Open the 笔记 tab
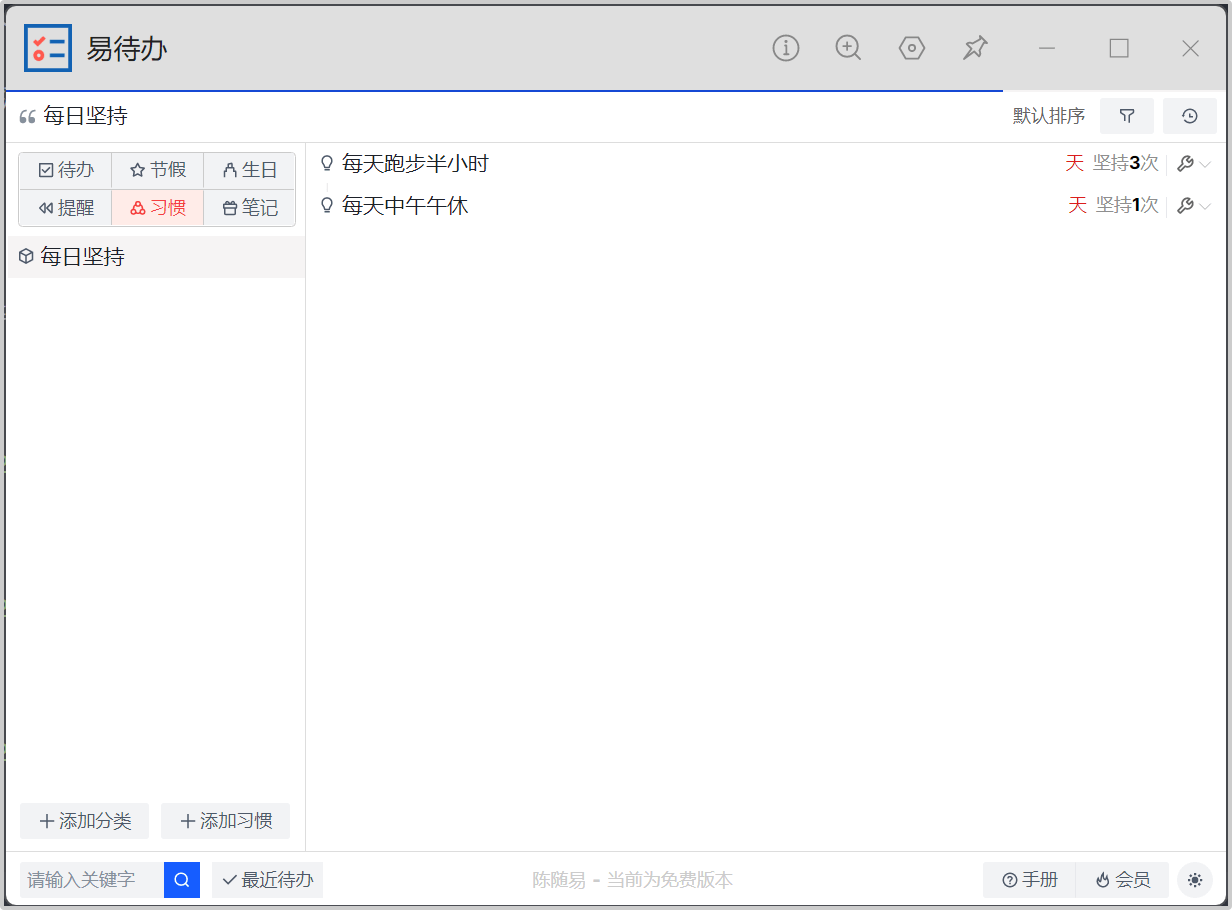Viewport: 1232px width, 910px height. coord(250,208)
